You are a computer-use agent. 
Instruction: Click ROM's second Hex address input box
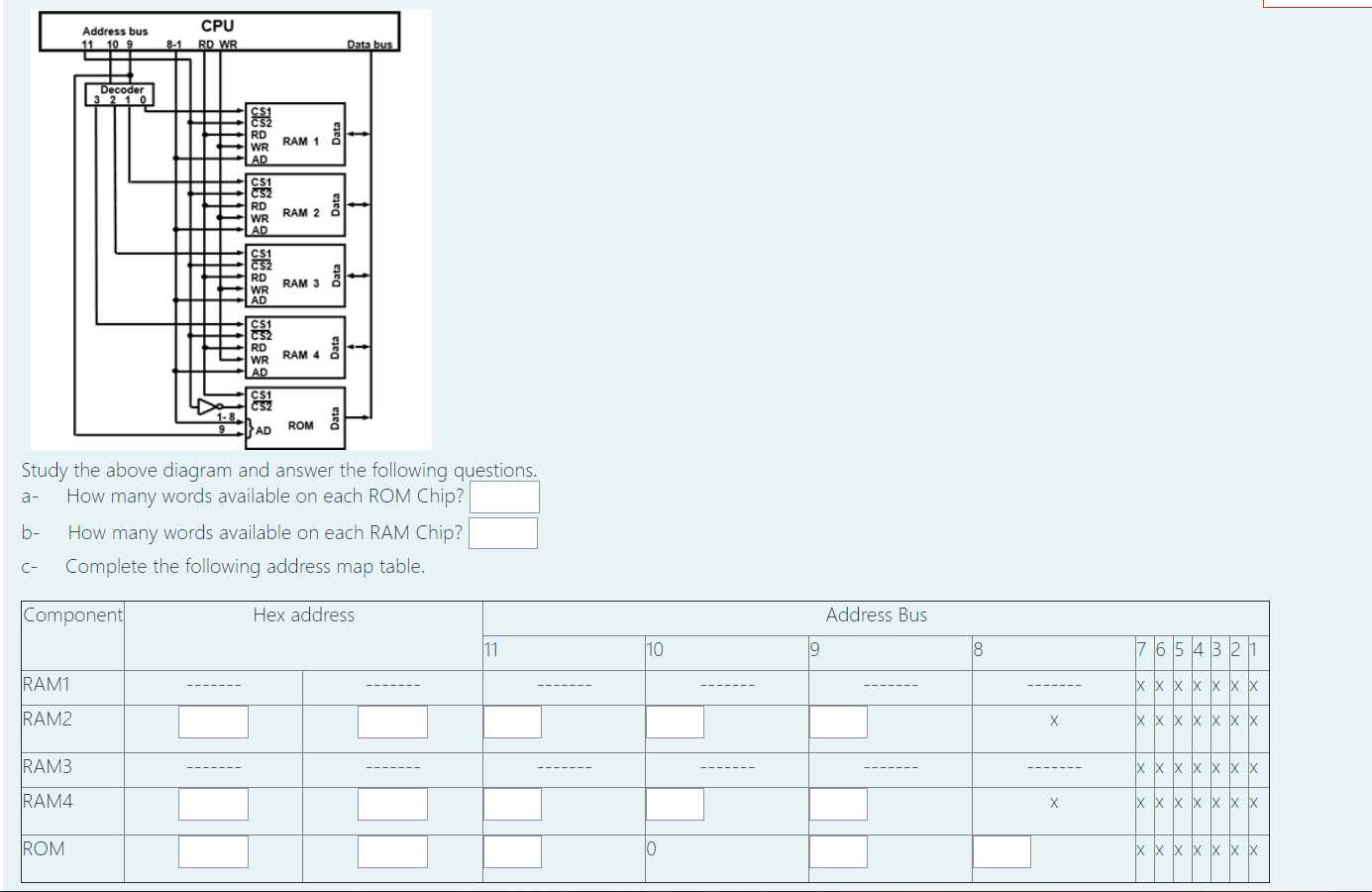[392, 851]
